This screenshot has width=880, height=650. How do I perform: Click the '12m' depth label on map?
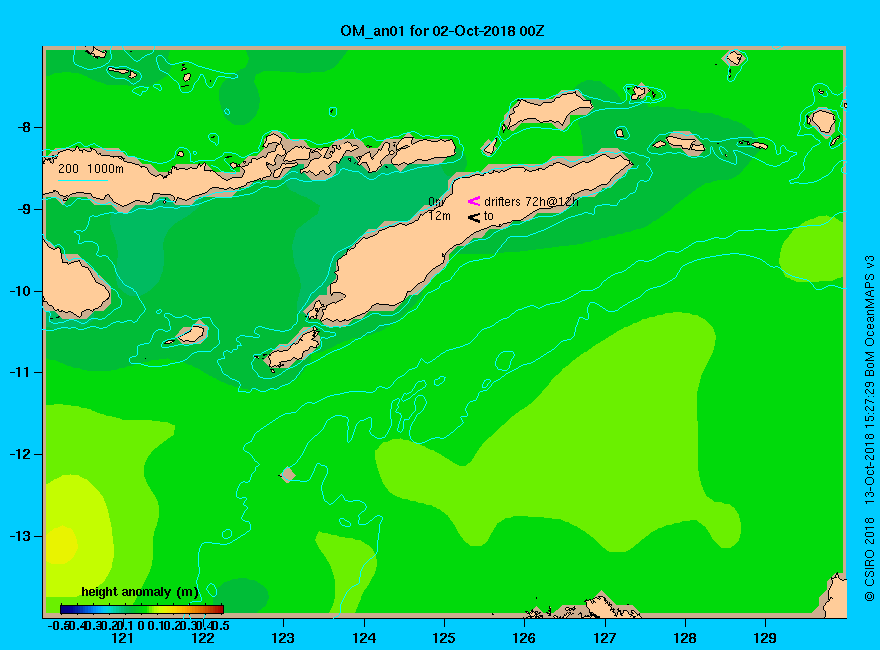point(439,216)
